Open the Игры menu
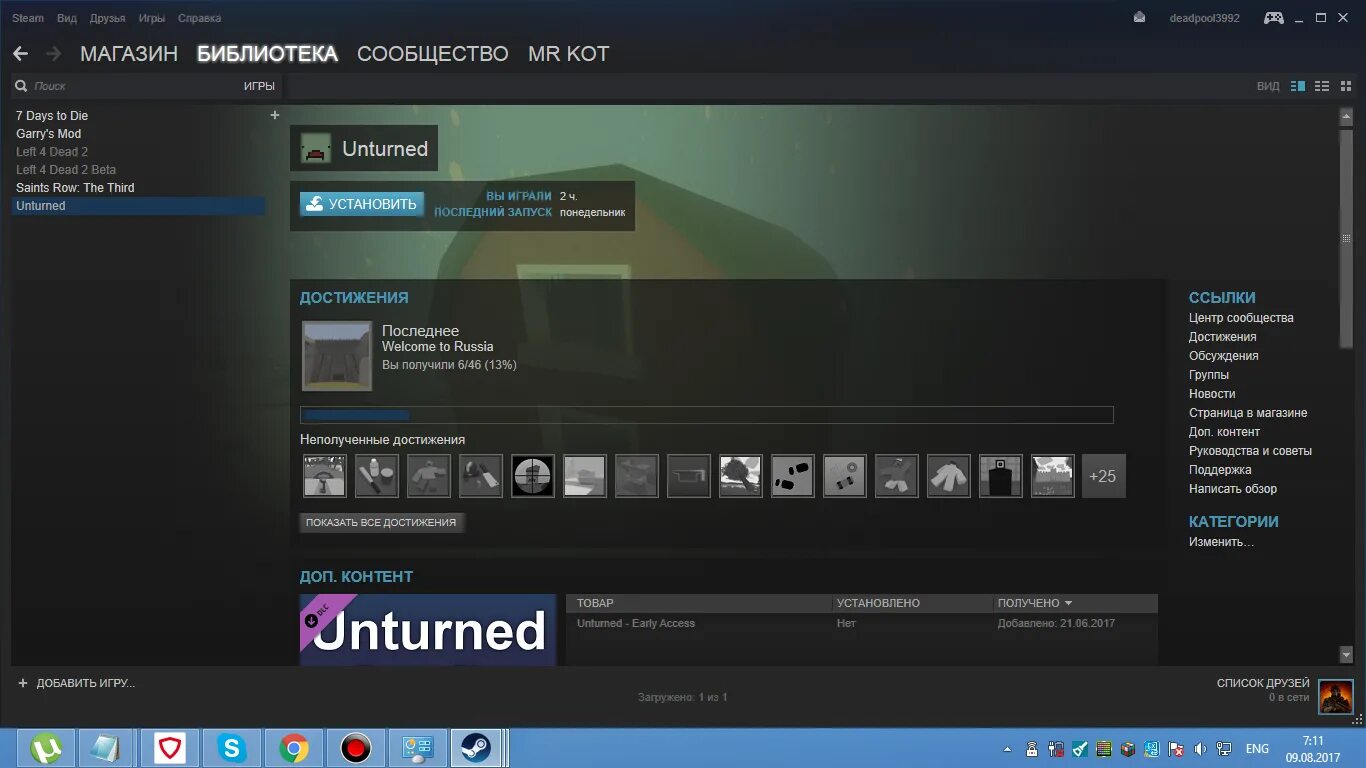Screen dimensions: 1366x768 [x=152, y=18]
